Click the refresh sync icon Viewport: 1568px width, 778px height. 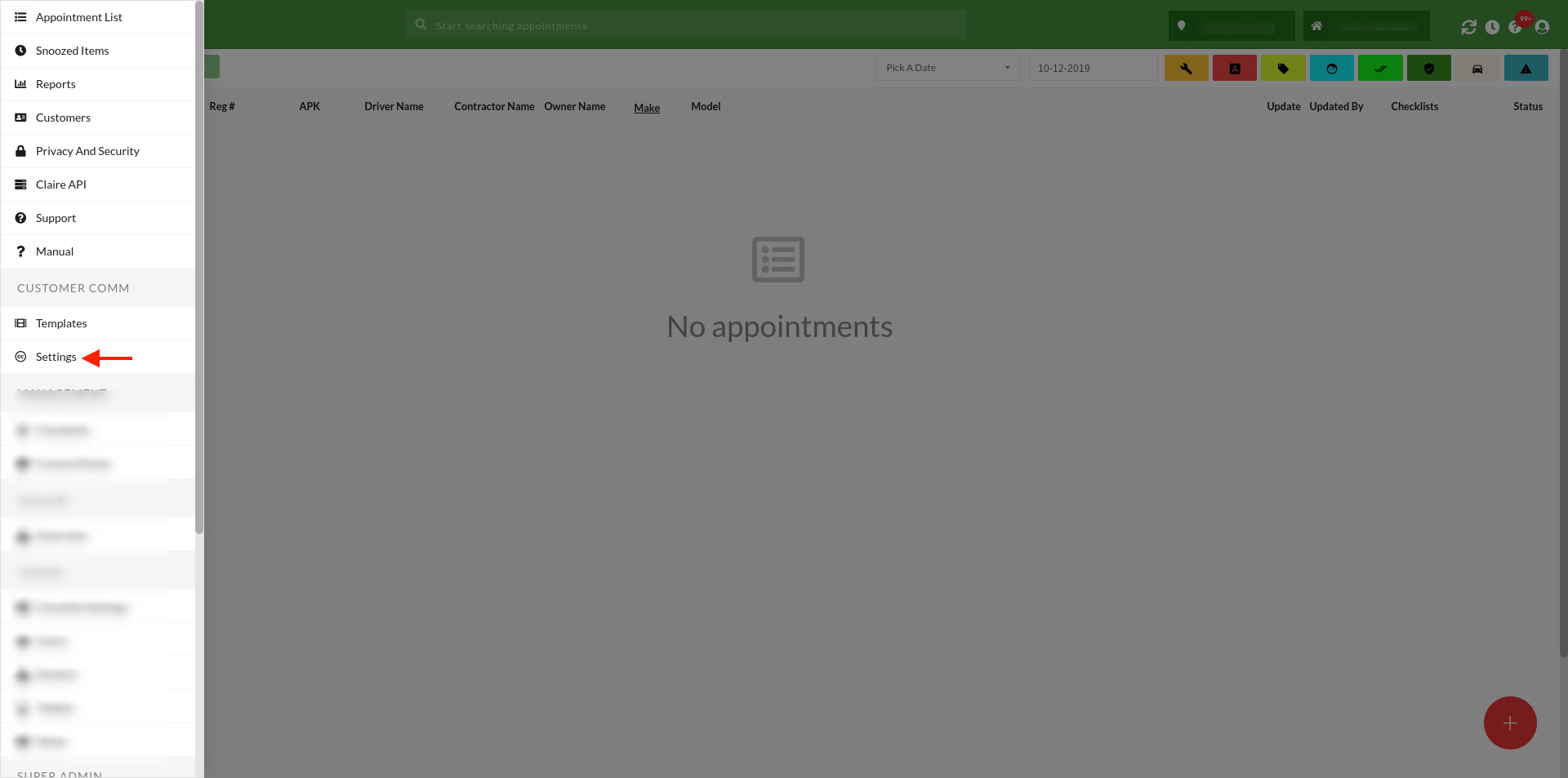point(1468,27)
